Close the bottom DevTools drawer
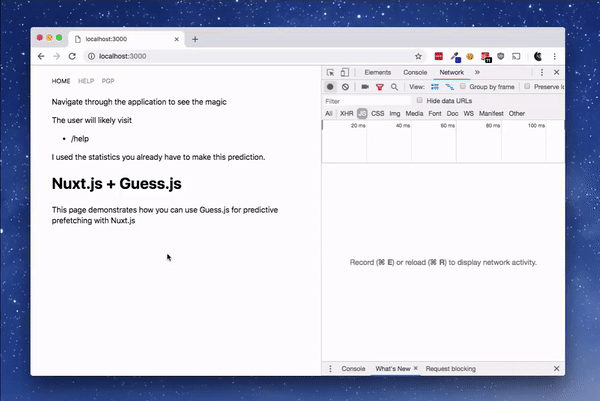600x401 pixels. click(x=556, y=368)
